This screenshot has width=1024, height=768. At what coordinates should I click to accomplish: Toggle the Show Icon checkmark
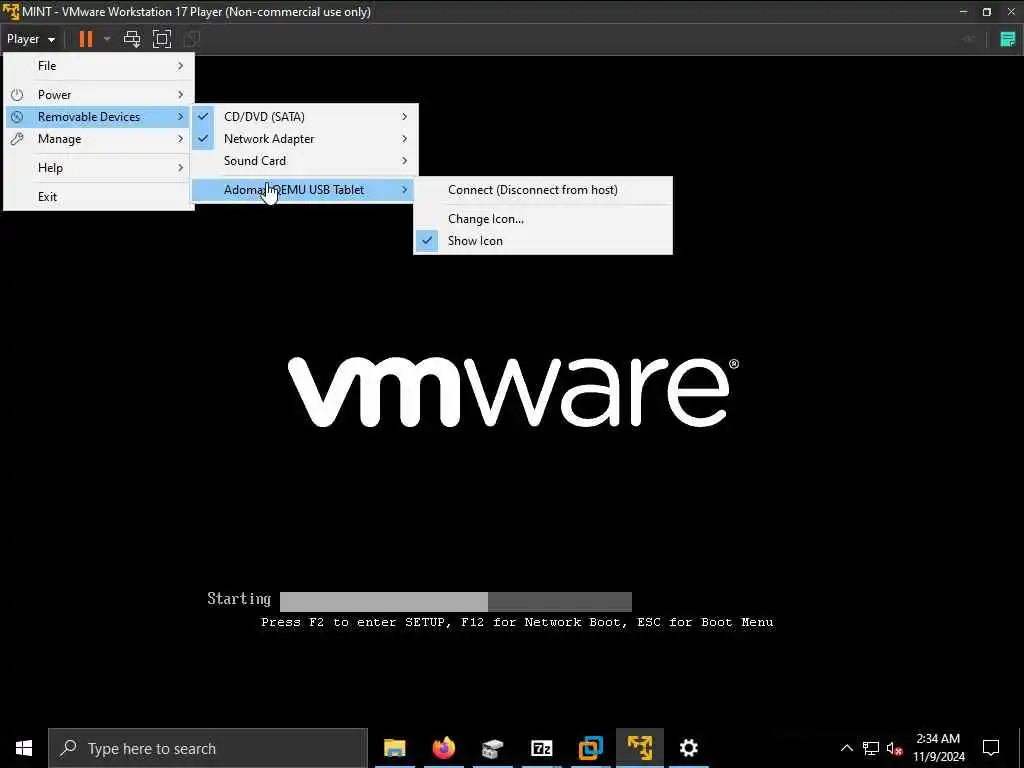tap(427, 241)
